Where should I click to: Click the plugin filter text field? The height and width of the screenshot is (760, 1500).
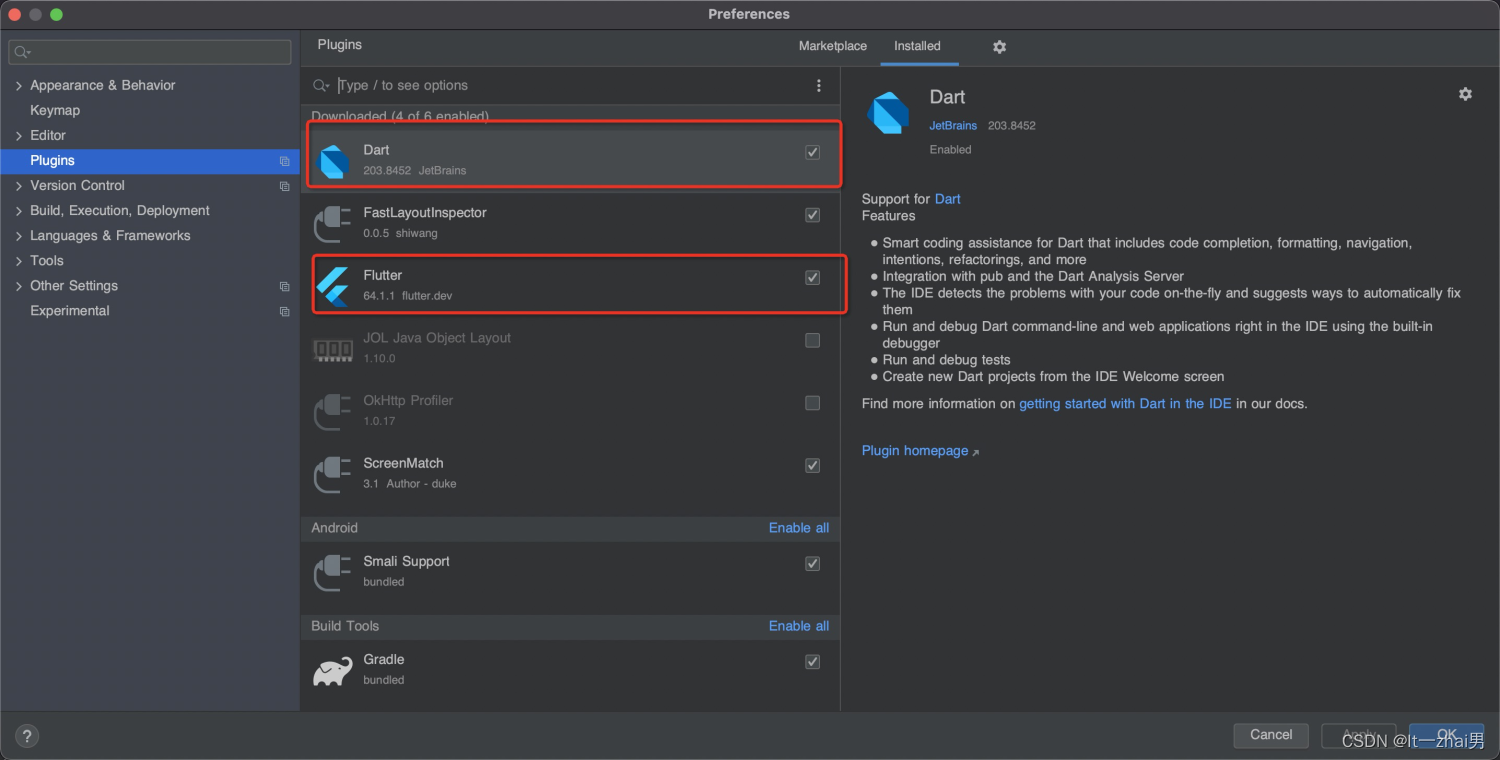[570, 86]
